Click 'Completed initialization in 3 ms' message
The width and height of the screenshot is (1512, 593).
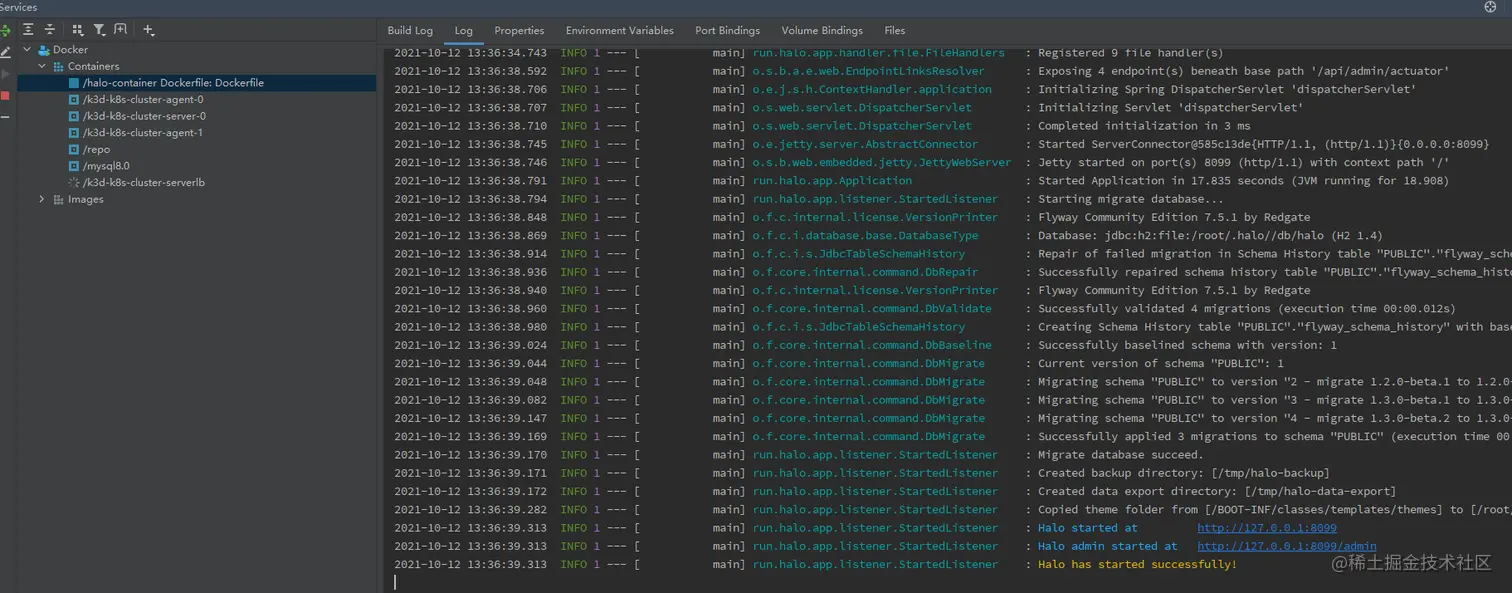click(x=1144, y=126)
